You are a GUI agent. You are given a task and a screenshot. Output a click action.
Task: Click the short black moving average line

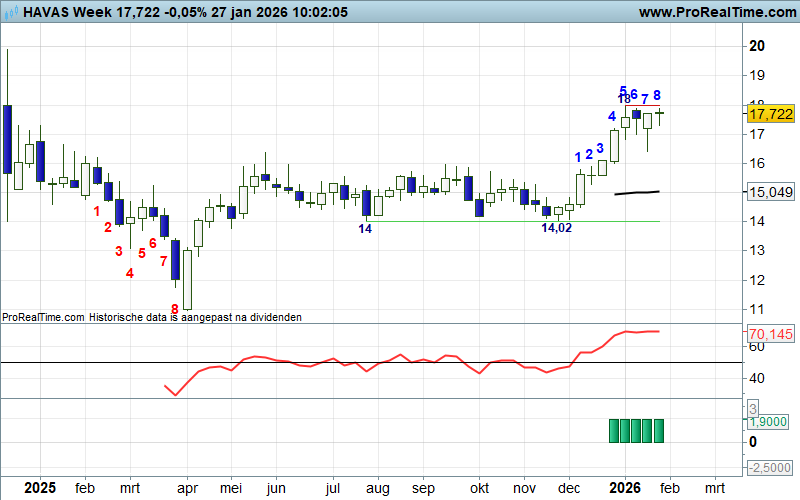636,192
